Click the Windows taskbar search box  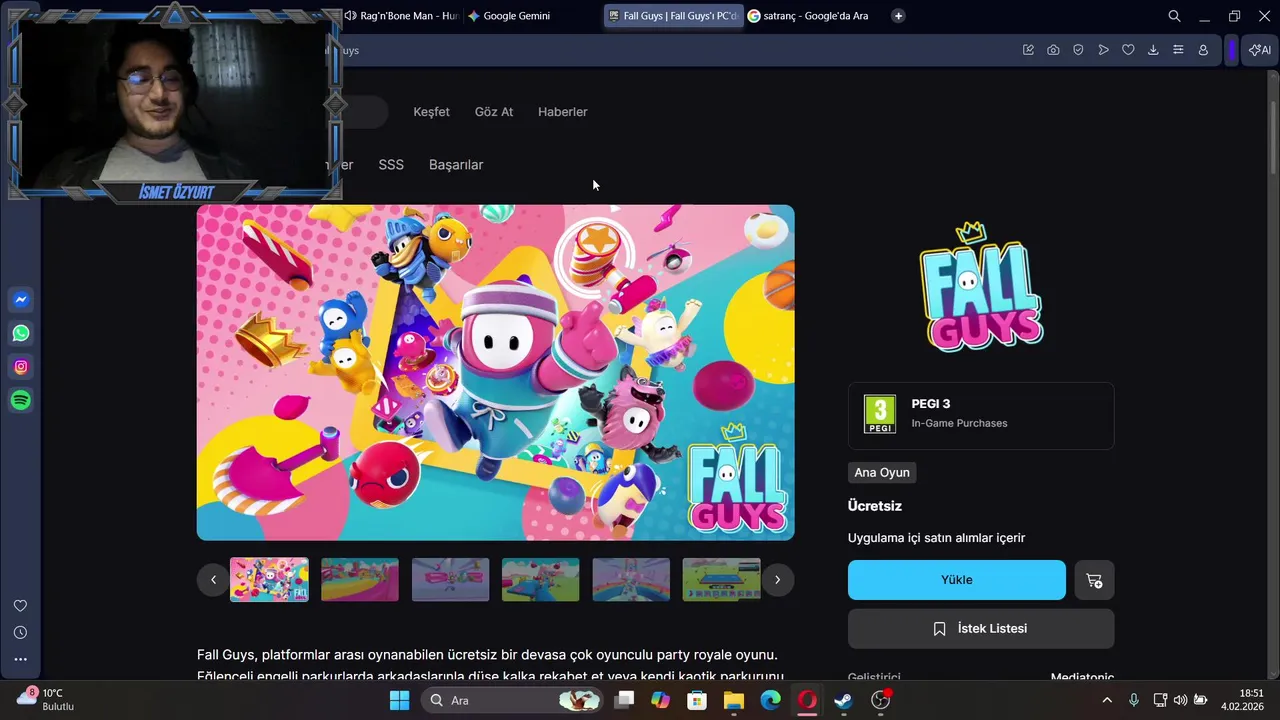point(511,700)
